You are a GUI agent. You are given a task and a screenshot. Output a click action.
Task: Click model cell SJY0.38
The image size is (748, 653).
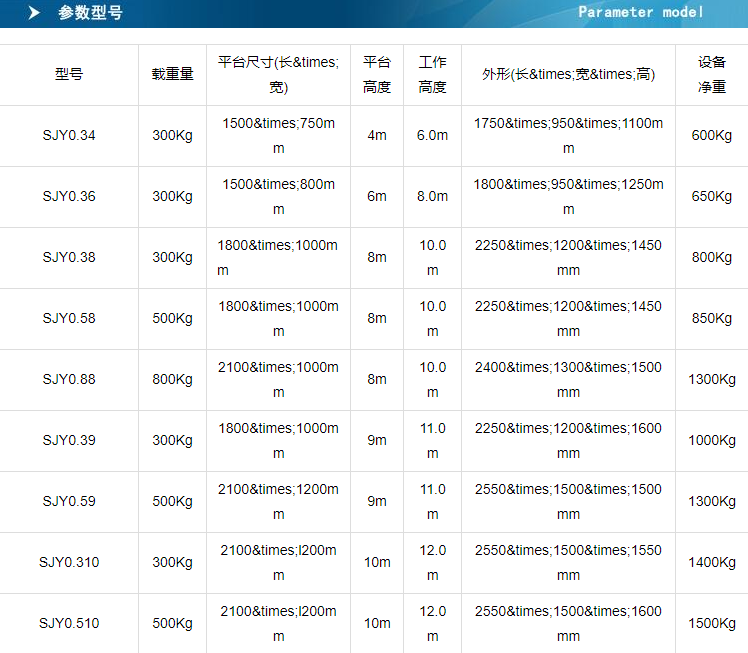click(x=69, y=258)
